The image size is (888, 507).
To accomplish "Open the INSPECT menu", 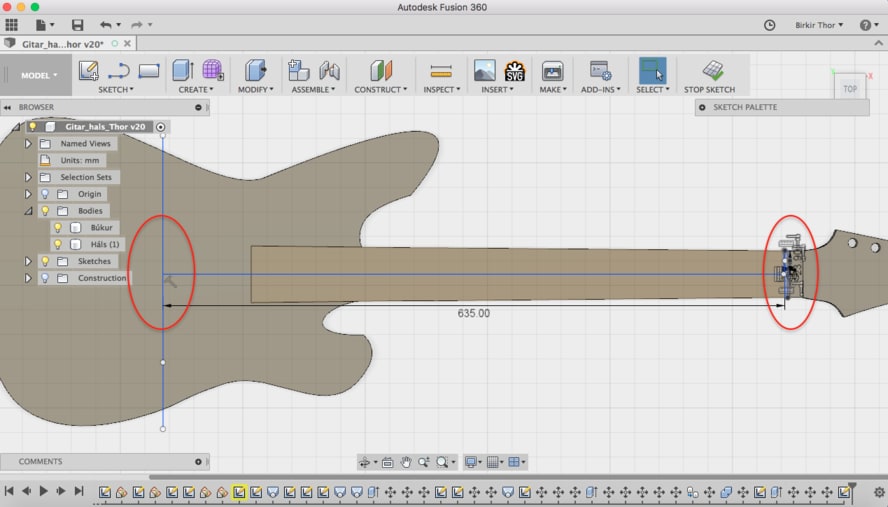I will coord(442,90).
